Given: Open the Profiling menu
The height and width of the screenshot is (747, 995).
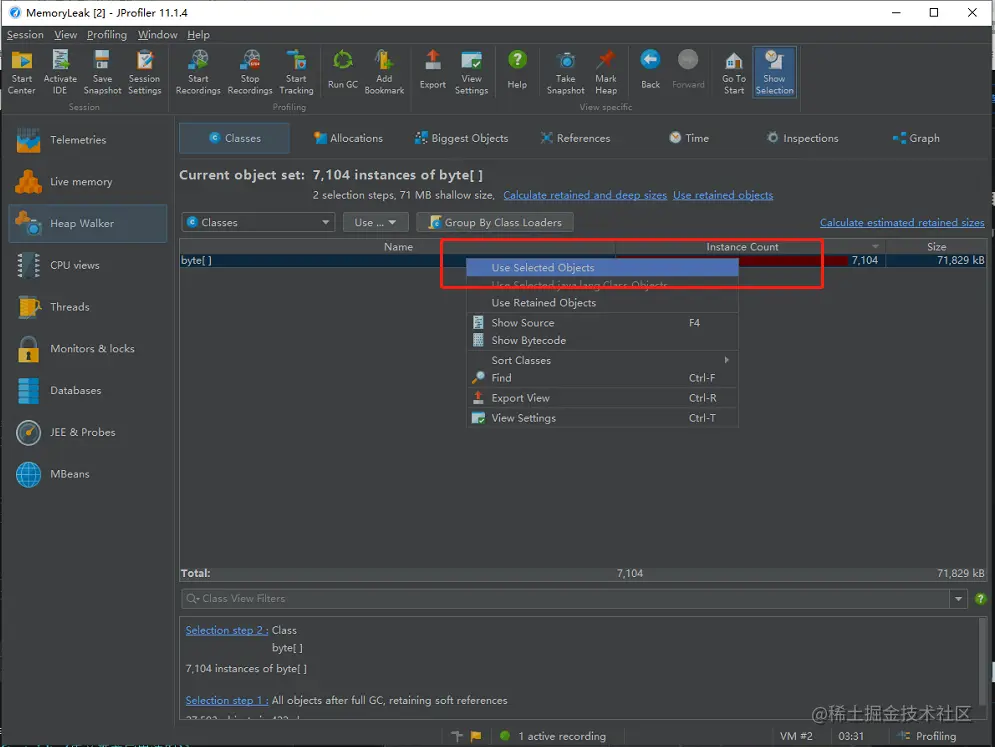Looking at the screenshot, I should pyautogui.click(x=107, y=35).
